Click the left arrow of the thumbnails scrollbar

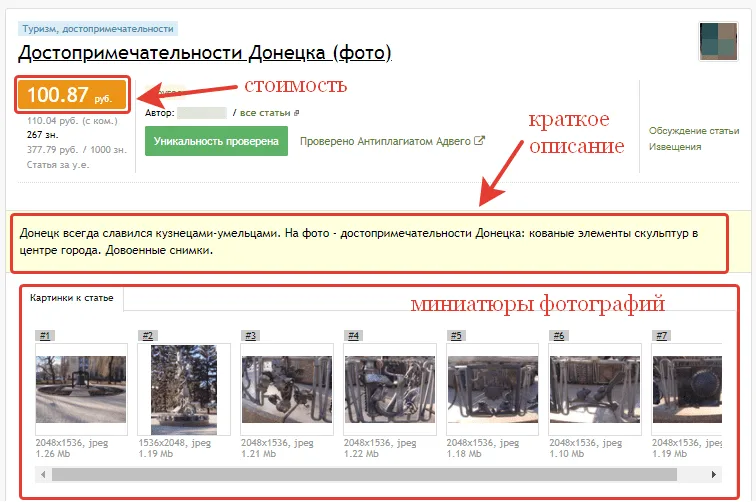[43, 475]
